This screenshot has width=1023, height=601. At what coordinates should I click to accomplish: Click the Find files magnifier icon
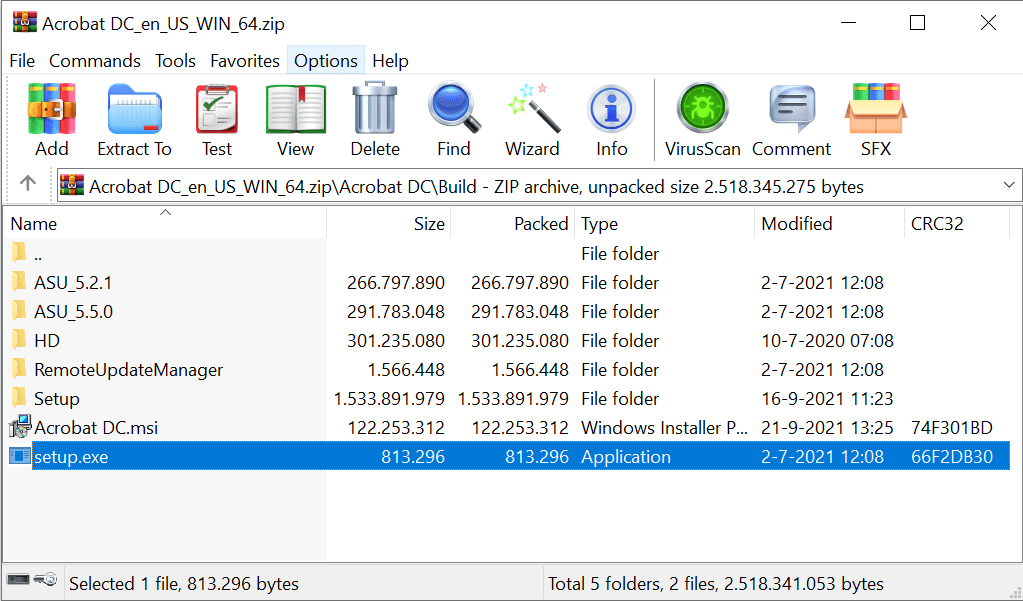tap(454, 119)
